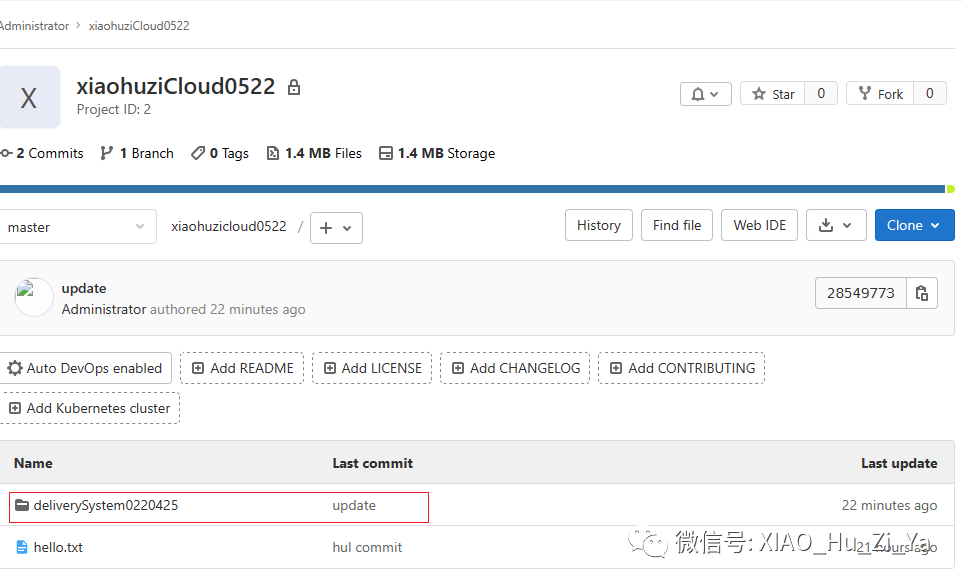Open Auto DevOps enabled settings
This screenshot has width=963, height=586.
click(85, 368)
